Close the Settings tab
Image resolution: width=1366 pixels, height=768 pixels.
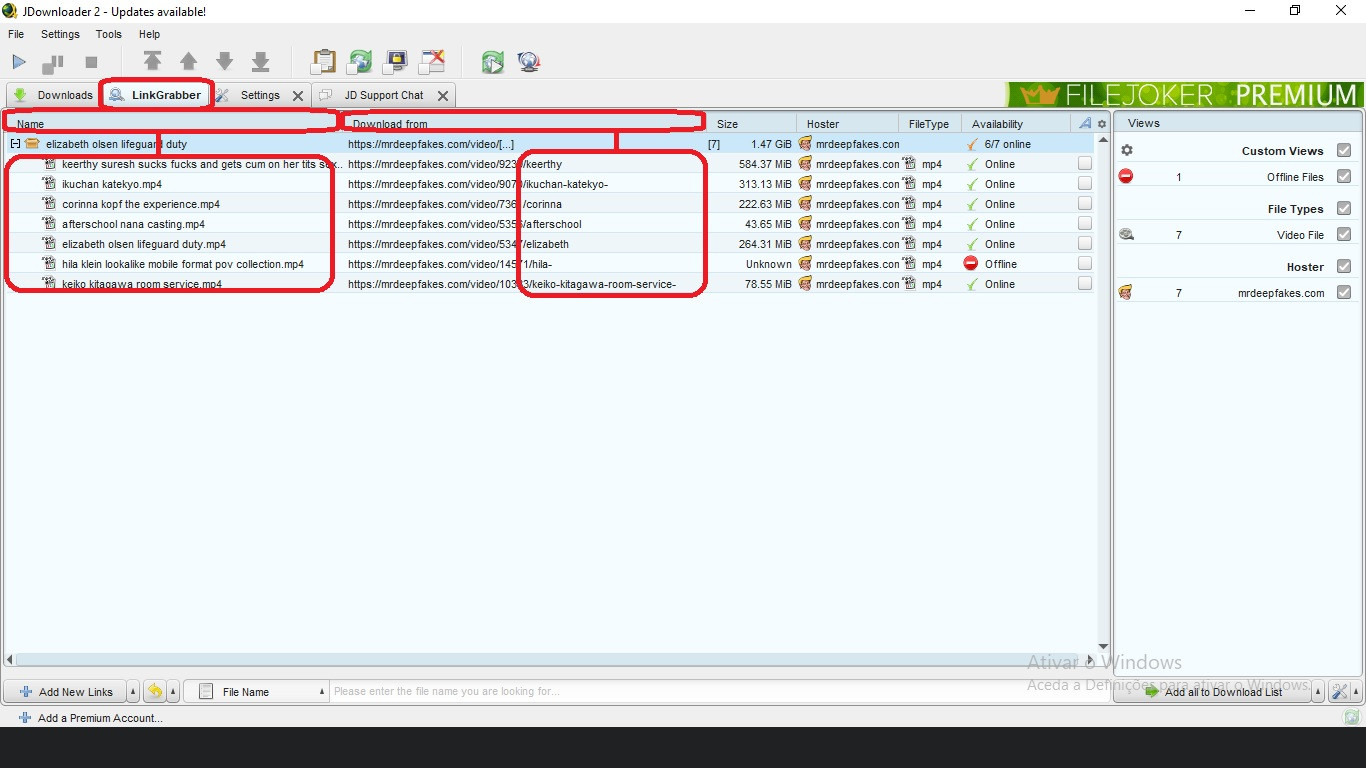(x=298, y=96)
